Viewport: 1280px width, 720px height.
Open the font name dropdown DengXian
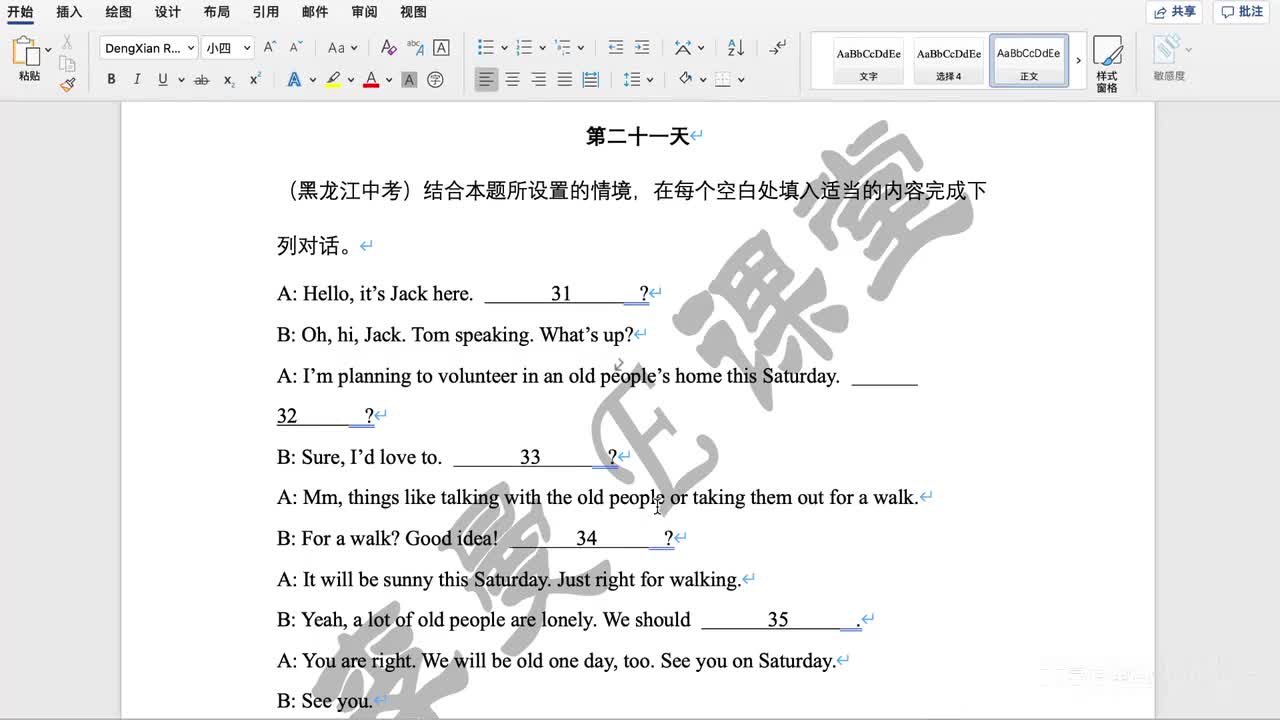point(149,48)
